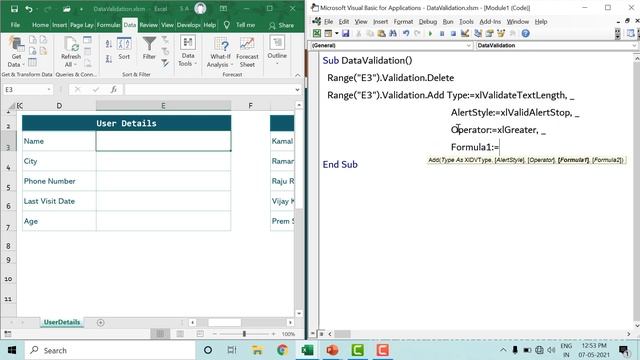Viewport: 640px width, 360px height.
Task: Switch to Page Break Preview in status bar
Action: 200,334
